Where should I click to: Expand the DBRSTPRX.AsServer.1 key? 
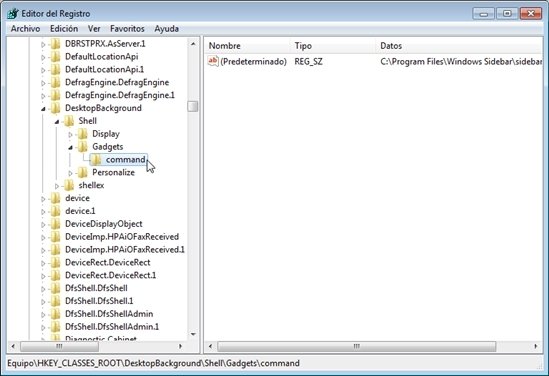(43, 44)
